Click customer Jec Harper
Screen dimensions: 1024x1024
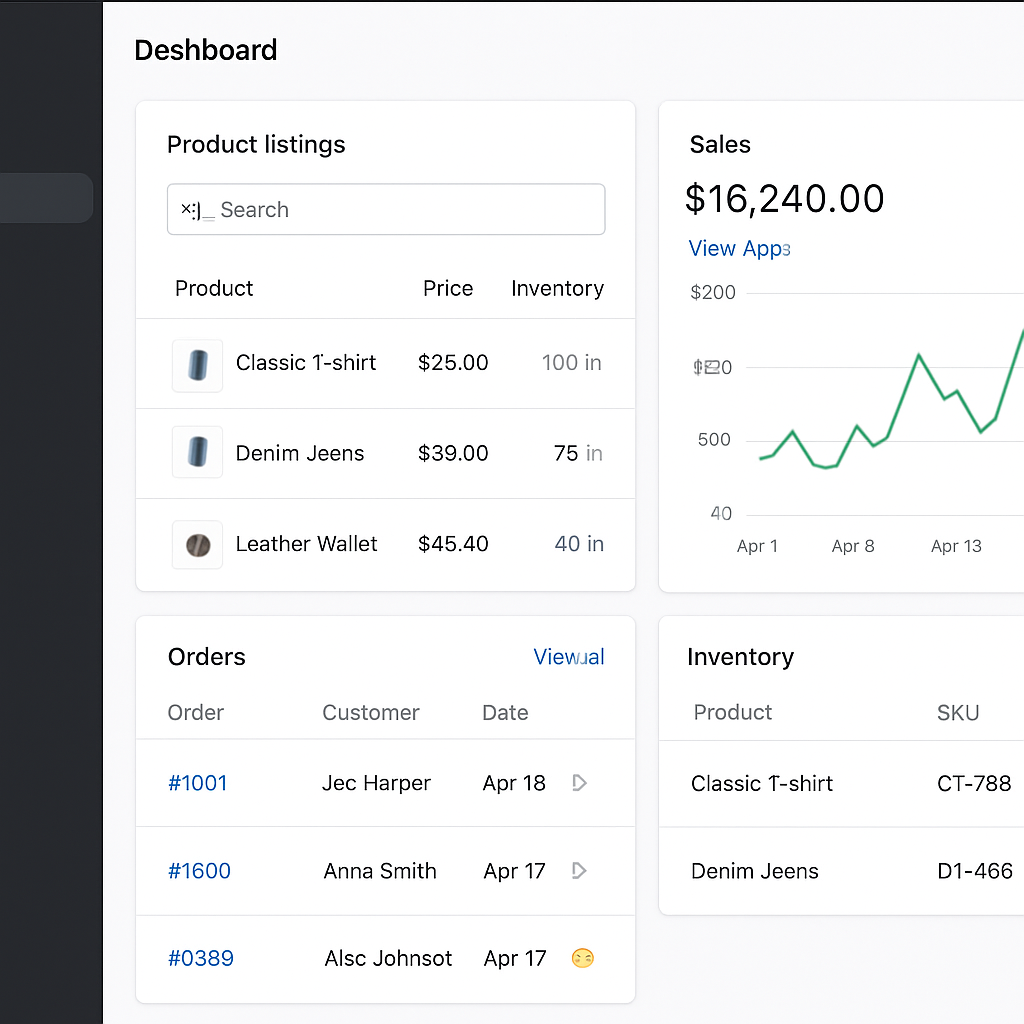click(376, 783)
